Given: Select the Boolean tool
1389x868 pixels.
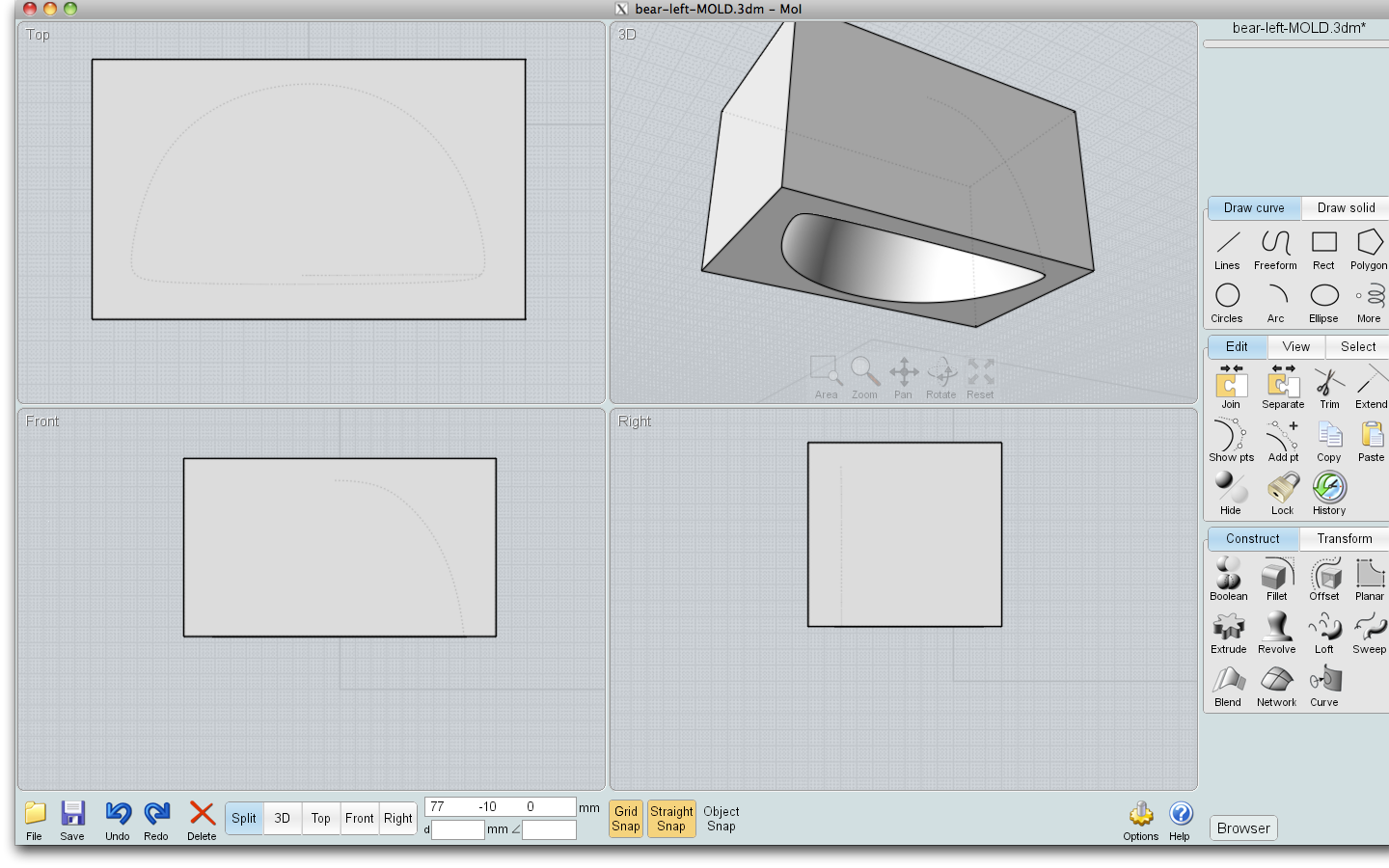Looking at the screenshot, I should (1228, 579).
